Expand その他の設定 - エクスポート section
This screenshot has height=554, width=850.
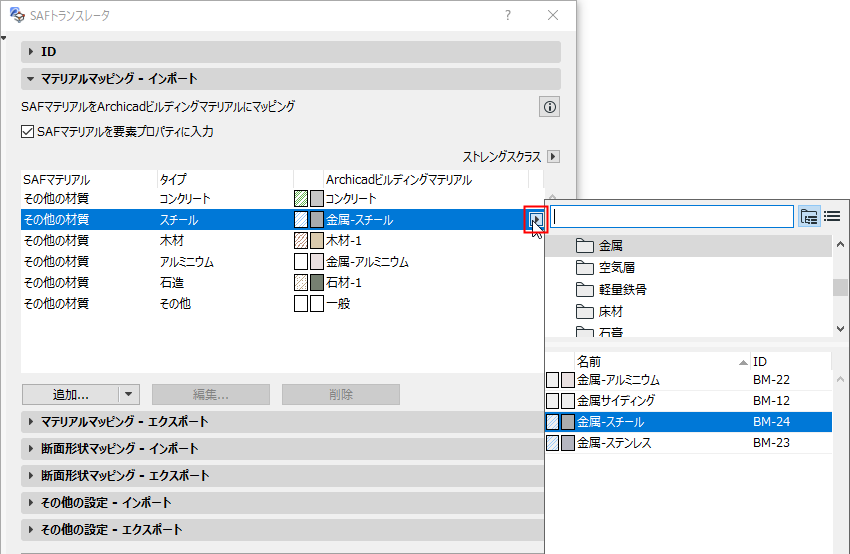[282, 530]
